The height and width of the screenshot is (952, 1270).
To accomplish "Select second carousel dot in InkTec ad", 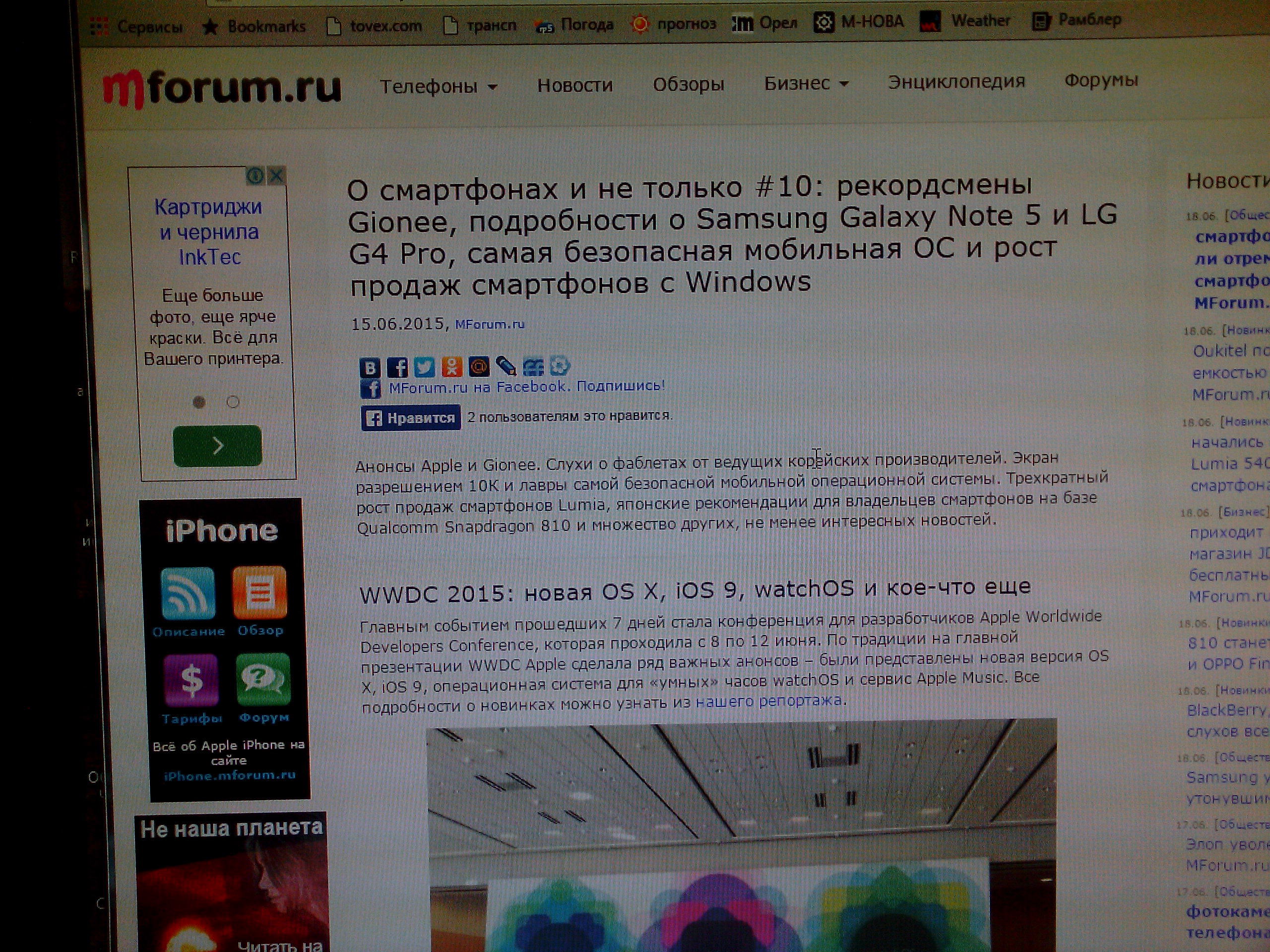I will (233, 402).
